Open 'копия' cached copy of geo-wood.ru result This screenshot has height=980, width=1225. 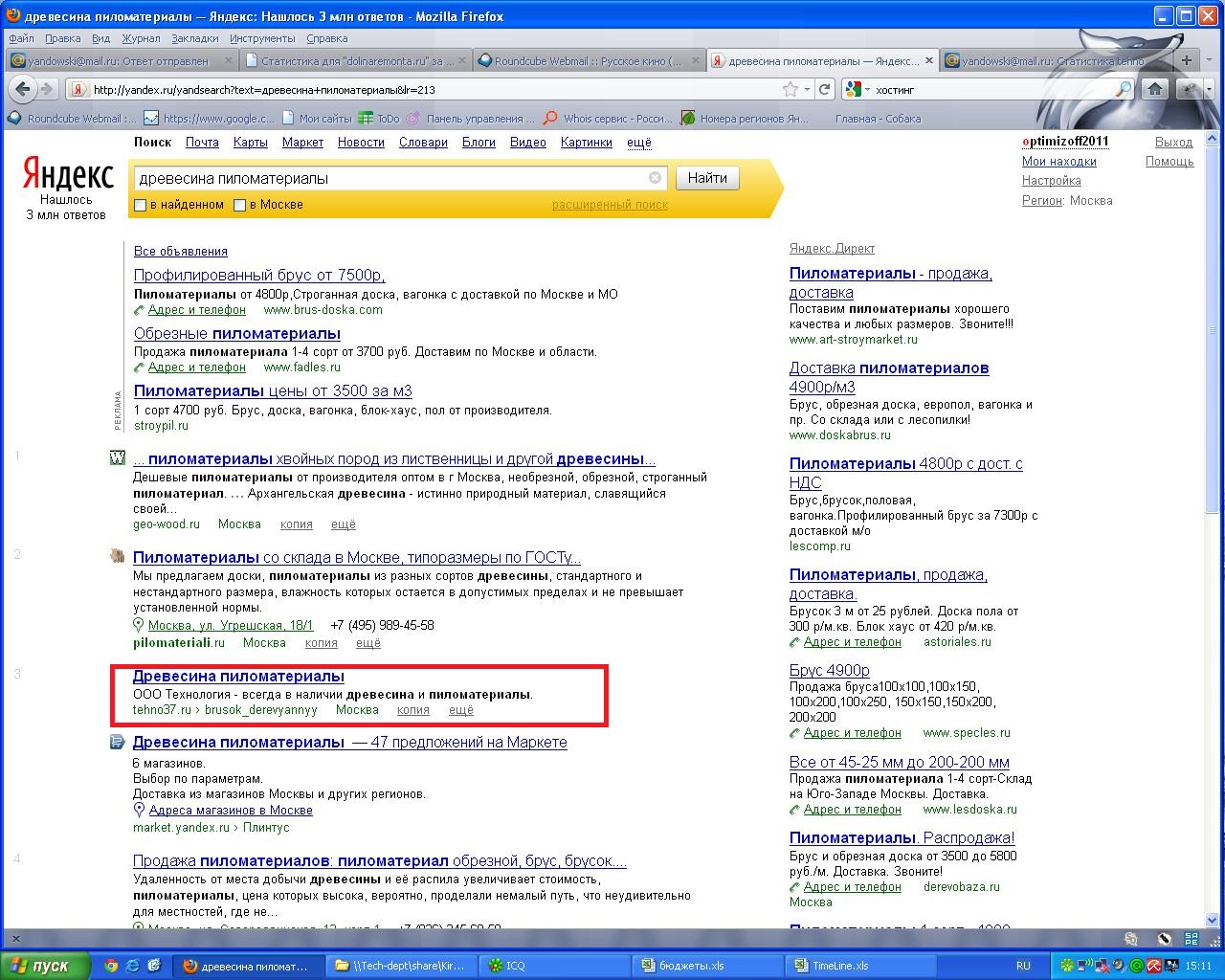coord(297,523)
